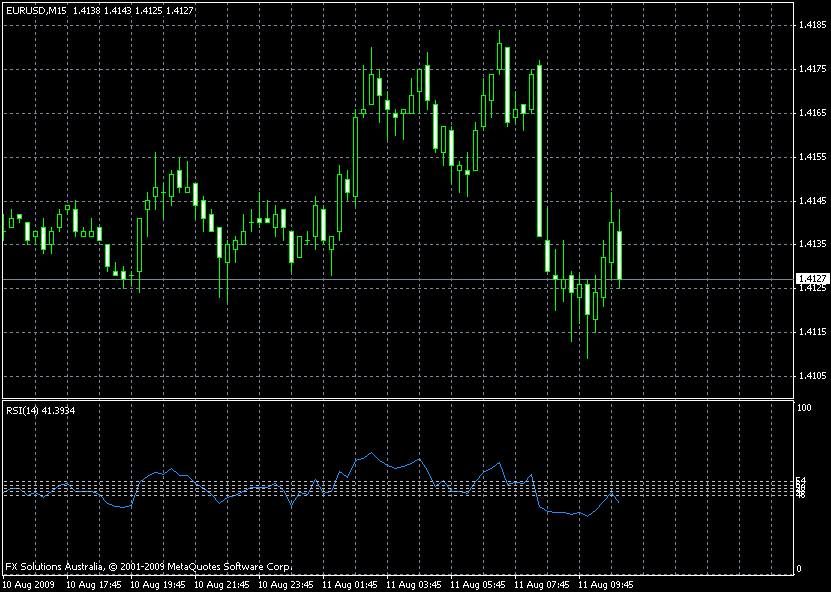Click the 1.4155 level on price axis
831x592 pixels.
tap(812, 157)
